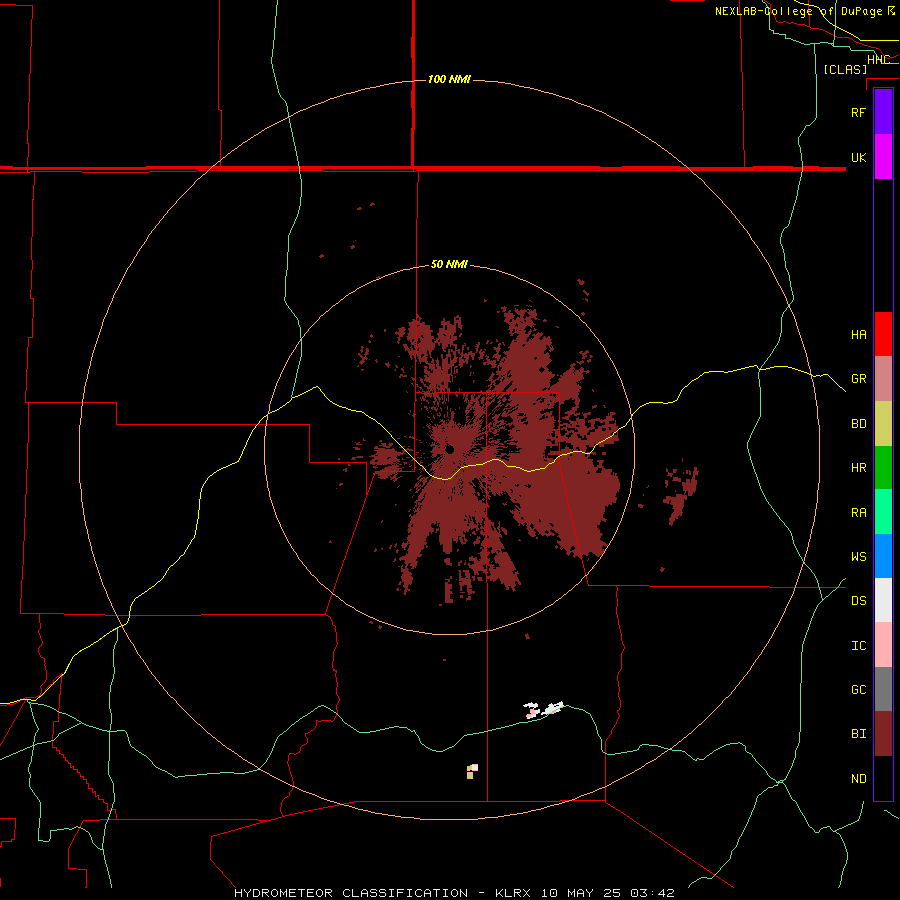Click the [CLAS] legend heading
This screenshot has width=900, height=900.
(845, 69)
